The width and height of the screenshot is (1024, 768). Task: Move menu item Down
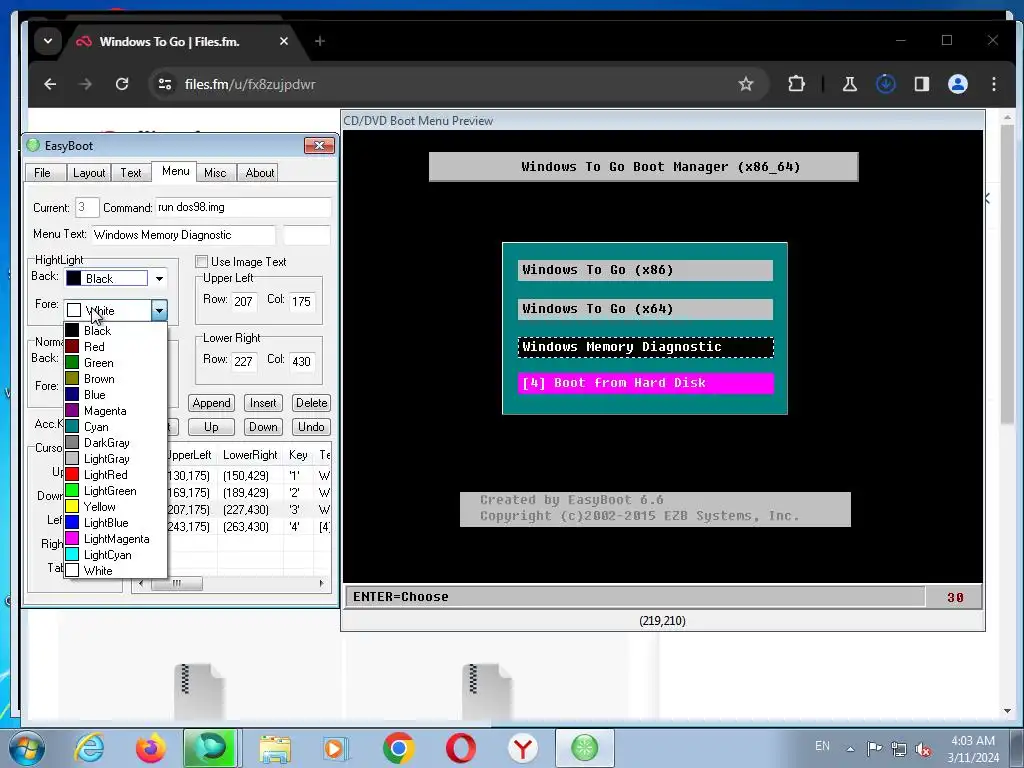263,427
